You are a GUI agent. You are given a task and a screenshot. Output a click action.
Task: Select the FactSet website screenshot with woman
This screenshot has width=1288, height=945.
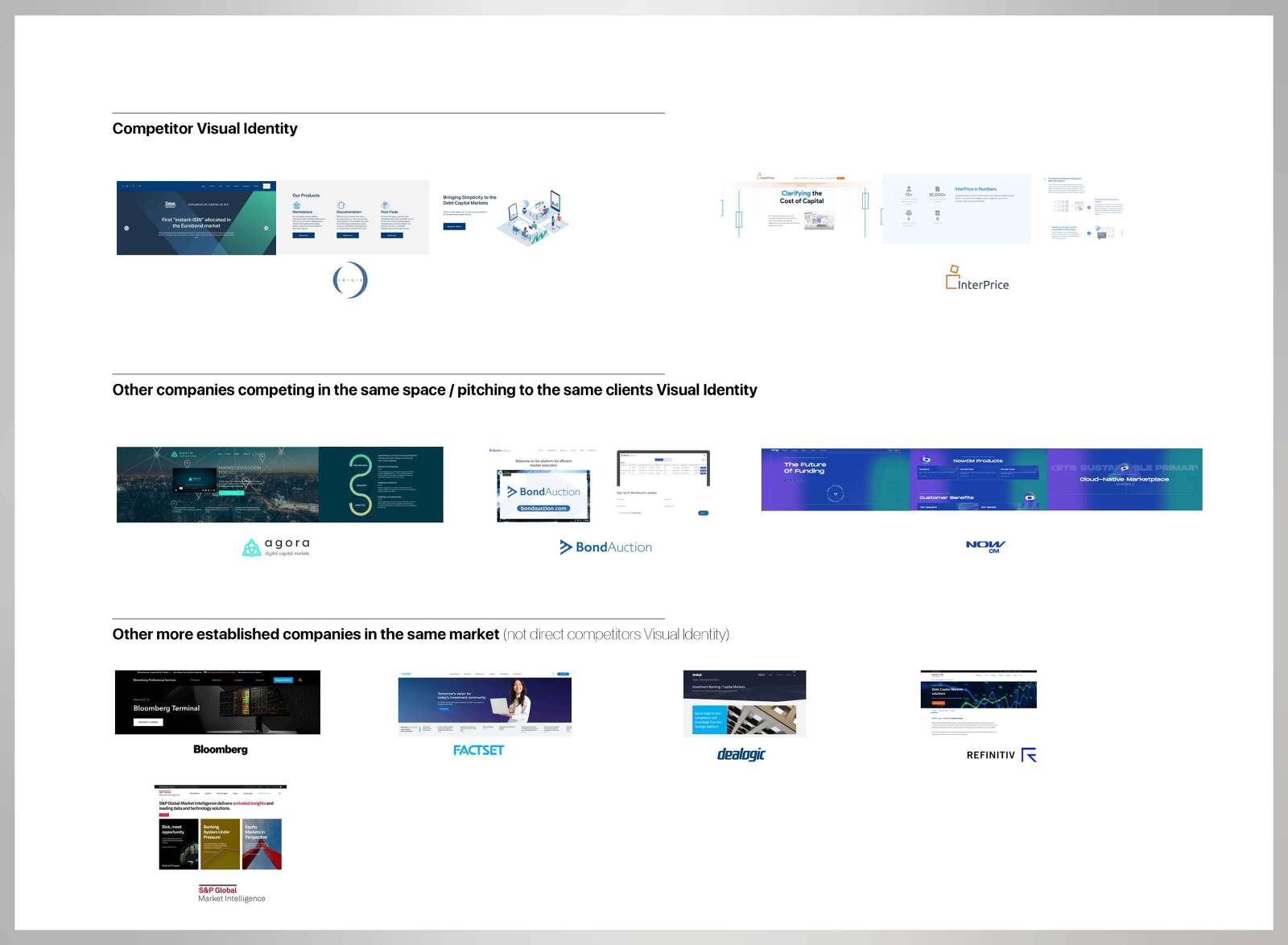click(485, 703)
